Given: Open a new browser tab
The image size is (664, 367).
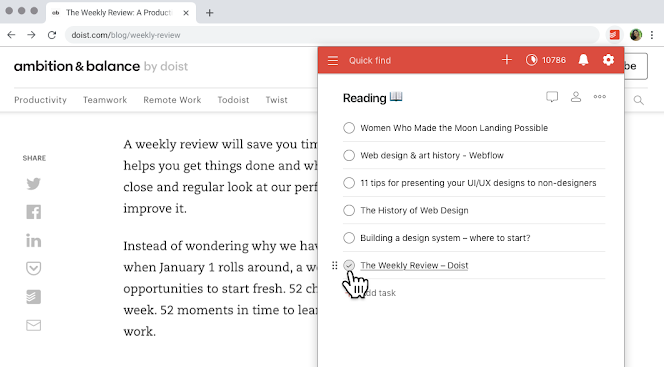Looking at the screenshot, I should point(209,13).
